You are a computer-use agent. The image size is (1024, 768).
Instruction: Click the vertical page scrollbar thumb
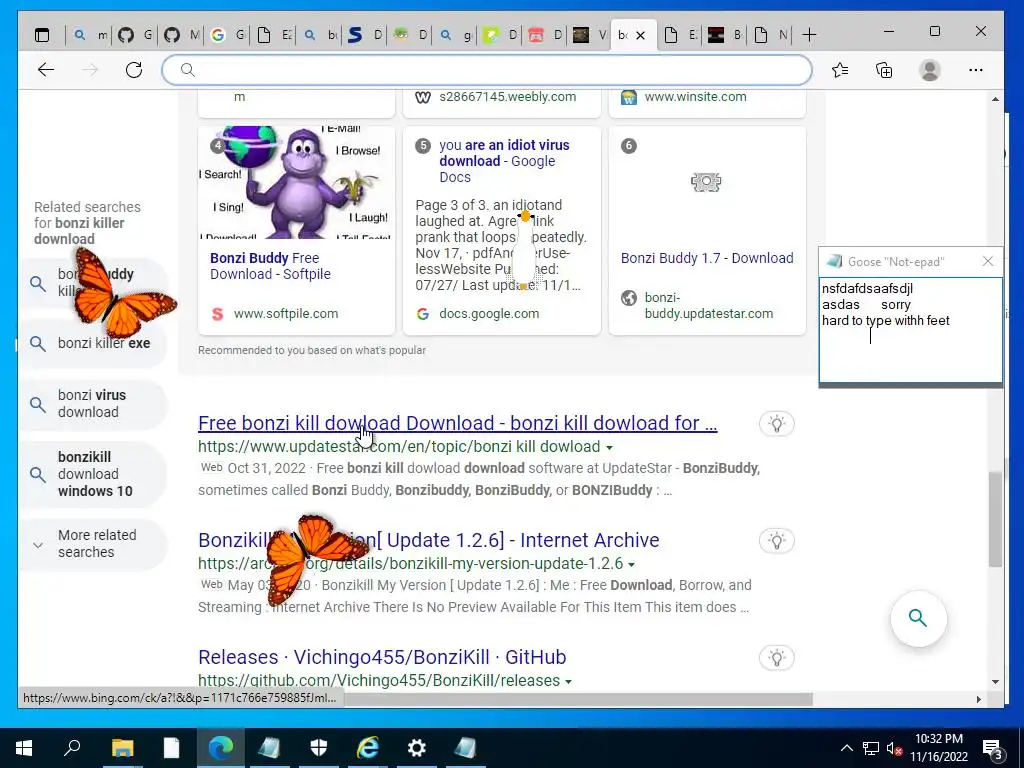[995, 519]
